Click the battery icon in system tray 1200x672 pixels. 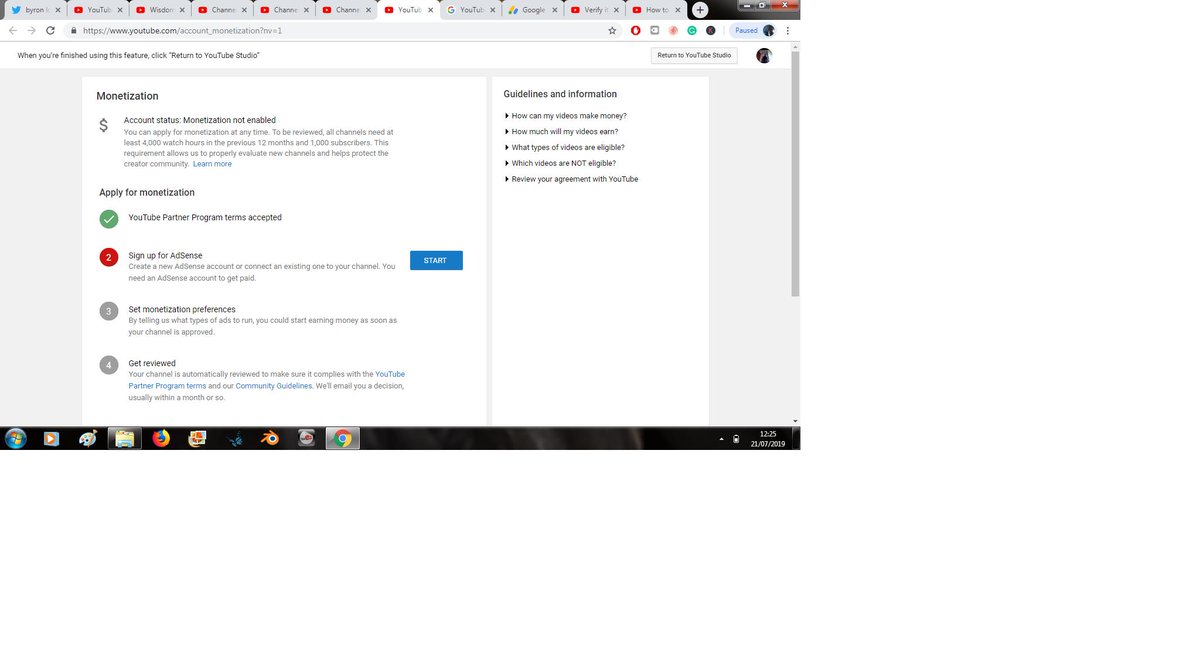click(736, 439)
